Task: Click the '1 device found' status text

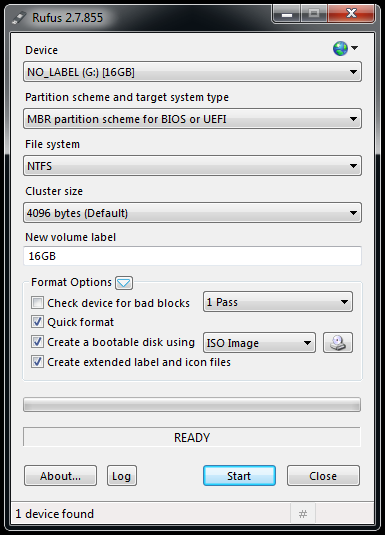Action: pos(55,514)
